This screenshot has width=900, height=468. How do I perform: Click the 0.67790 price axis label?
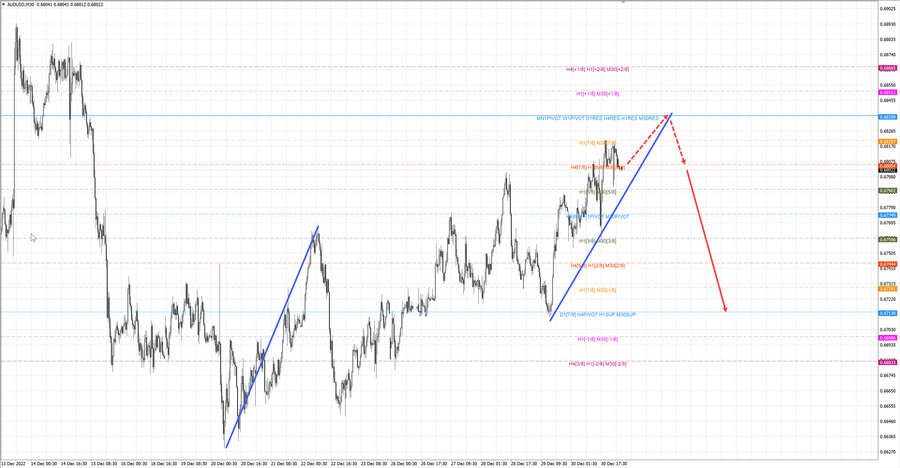[x=888, y=208]
